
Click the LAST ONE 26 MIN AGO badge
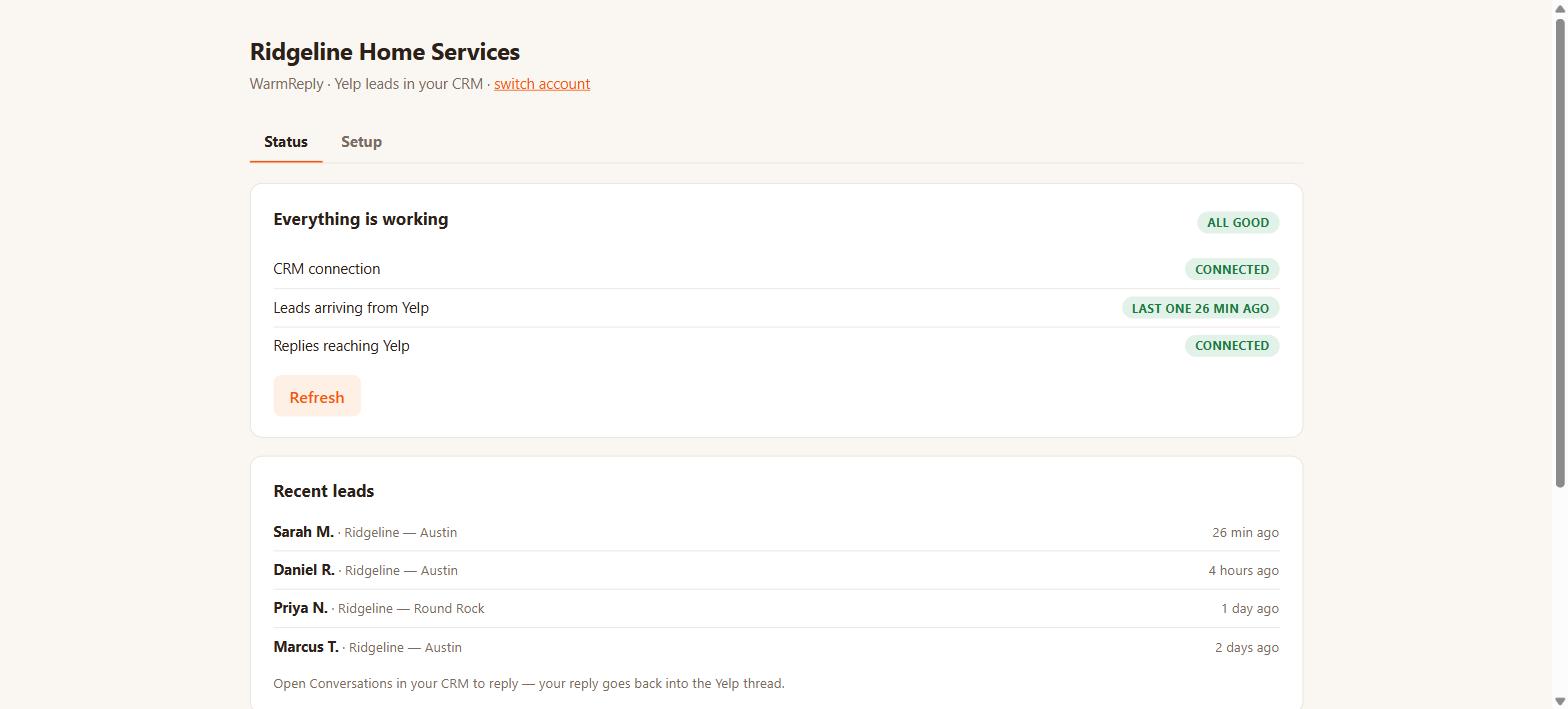[1200, 308]
